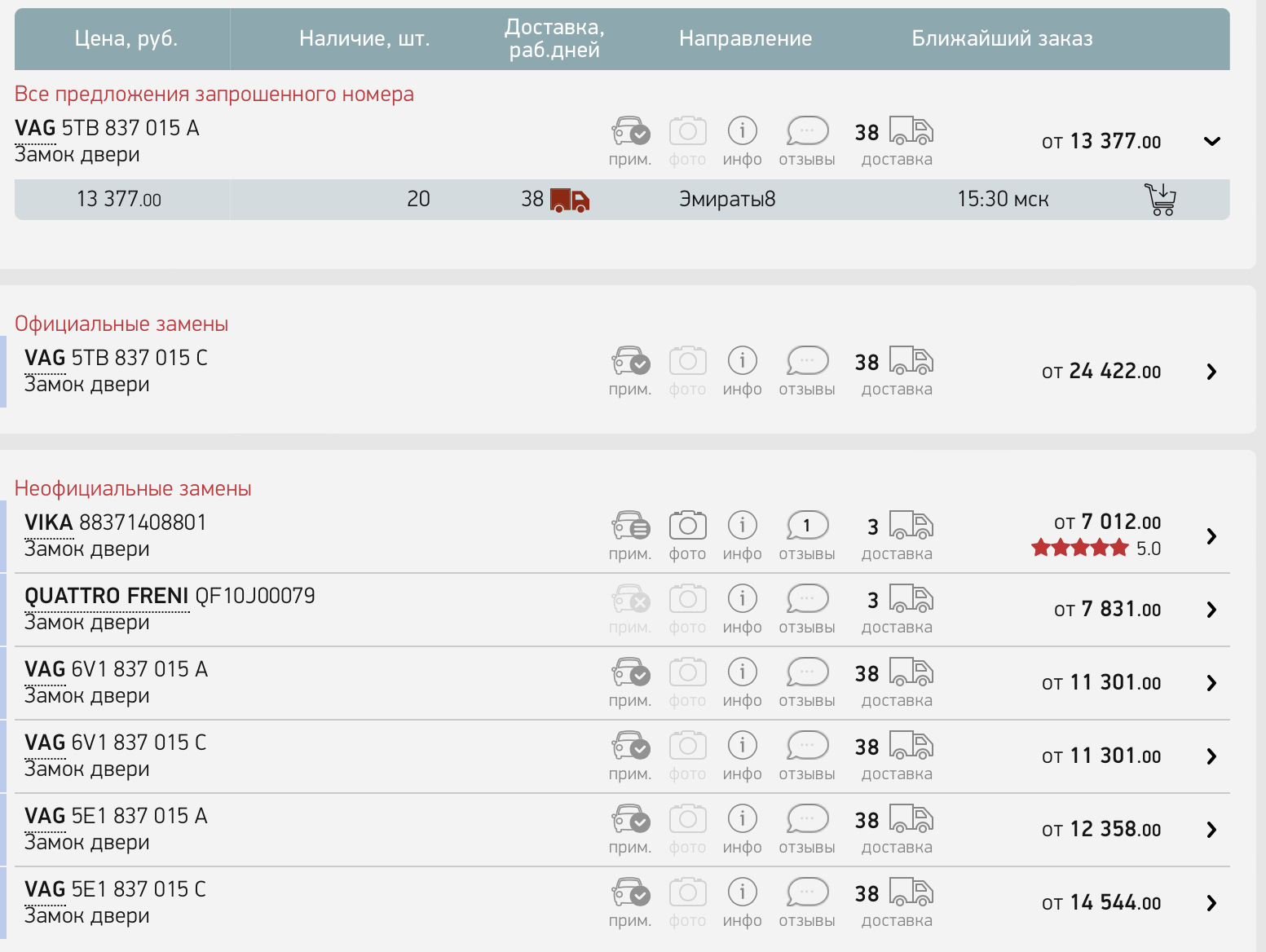Open info icon for QUATTRO FRENI QF10J00079
Viewport: 1266px width, 952px height.
coord(742,599)
